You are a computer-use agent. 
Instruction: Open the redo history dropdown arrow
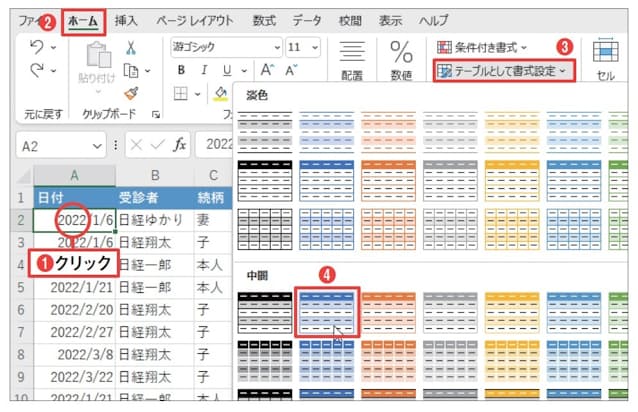tap(53, 71)
